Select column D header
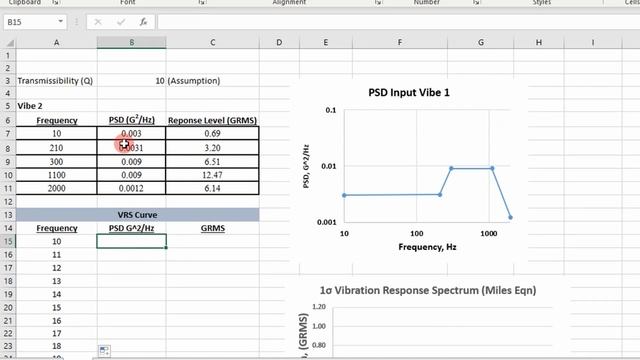 [x=279, y=42]
